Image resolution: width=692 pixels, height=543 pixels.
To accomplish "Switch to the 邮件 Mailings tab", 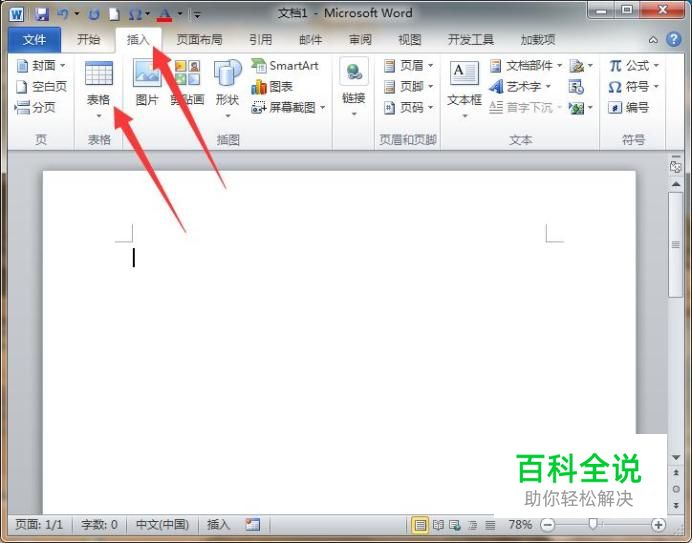I will [x=310, y=40].
